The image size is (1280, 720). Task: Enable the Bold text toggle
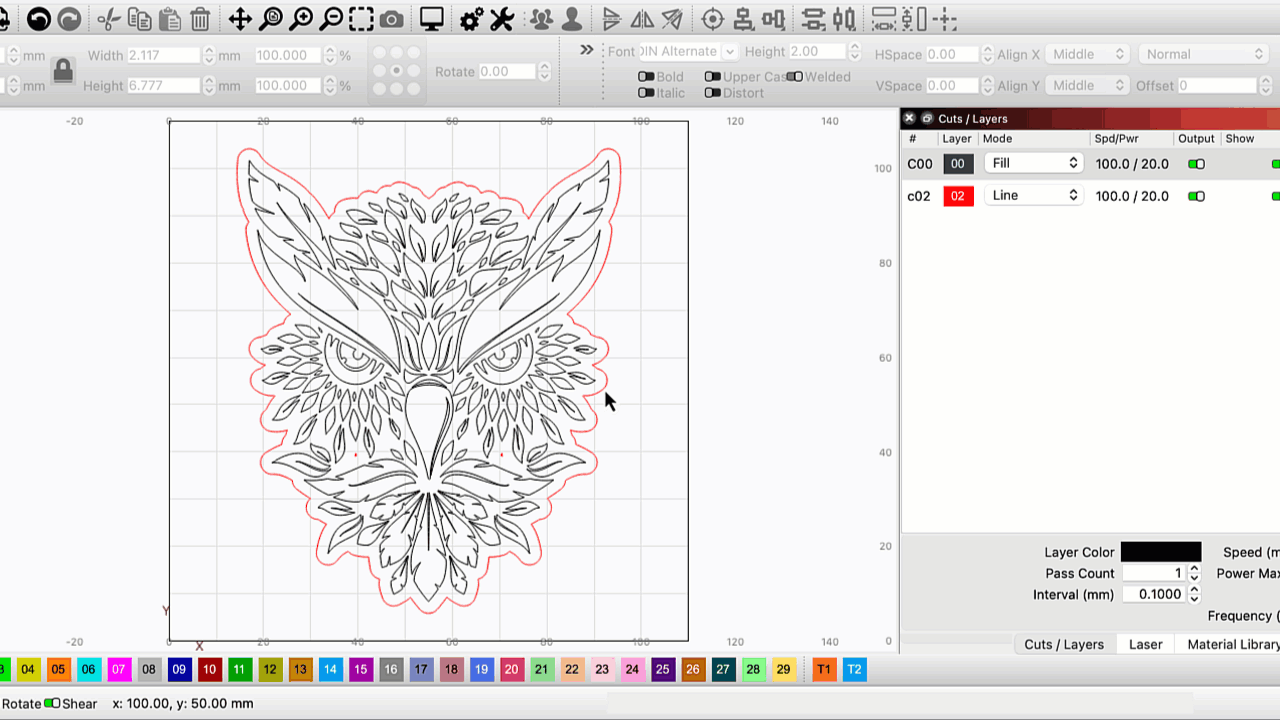point(646,76)
